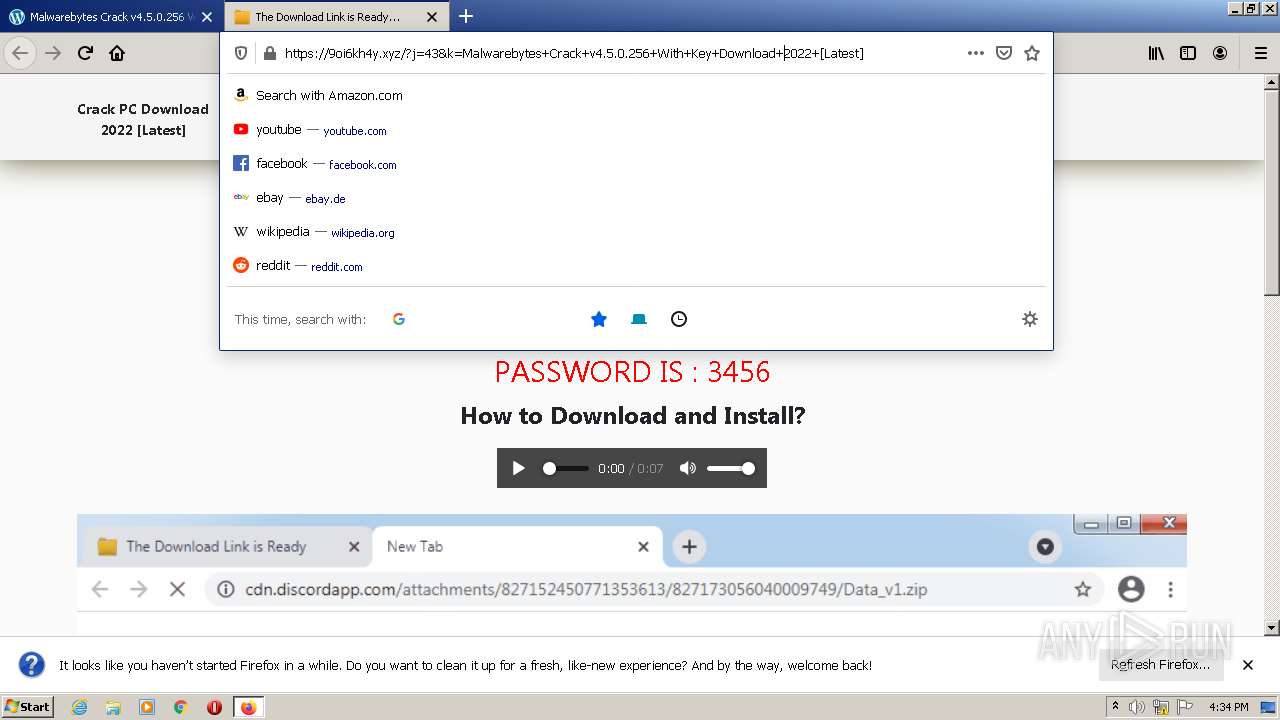Bookmark this page with the star
The image size is (1280, 720).
pos(1032,53)
